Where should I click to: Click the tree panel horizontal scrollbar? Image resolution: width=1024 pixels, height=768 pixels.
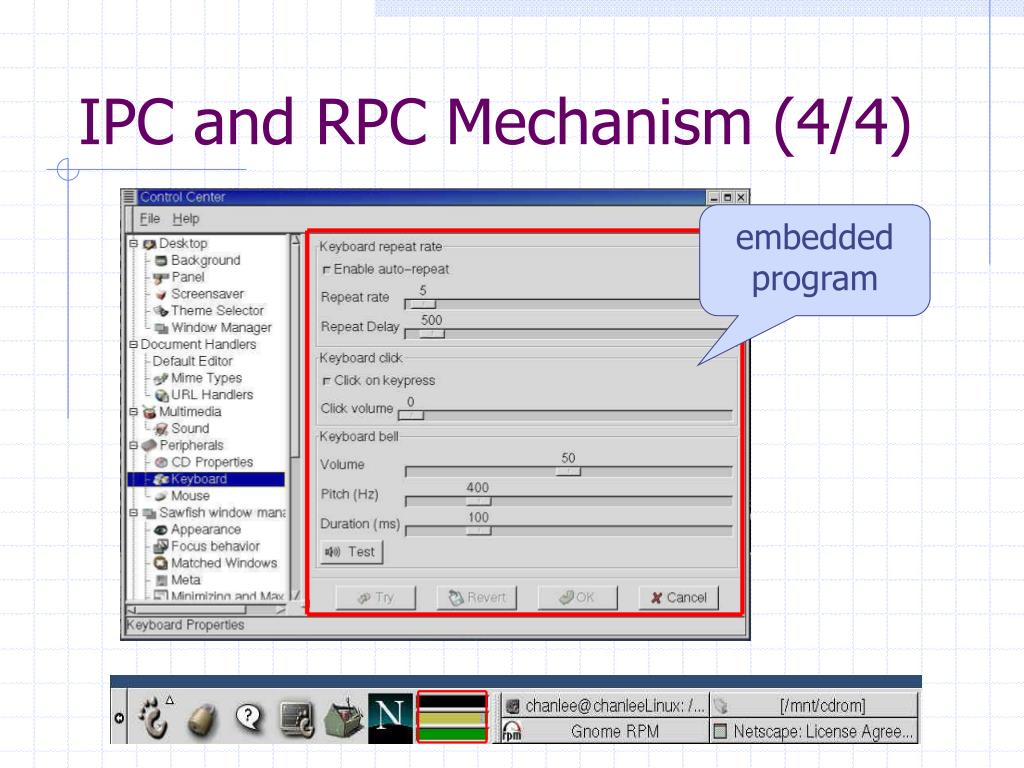tap(206, 609)
